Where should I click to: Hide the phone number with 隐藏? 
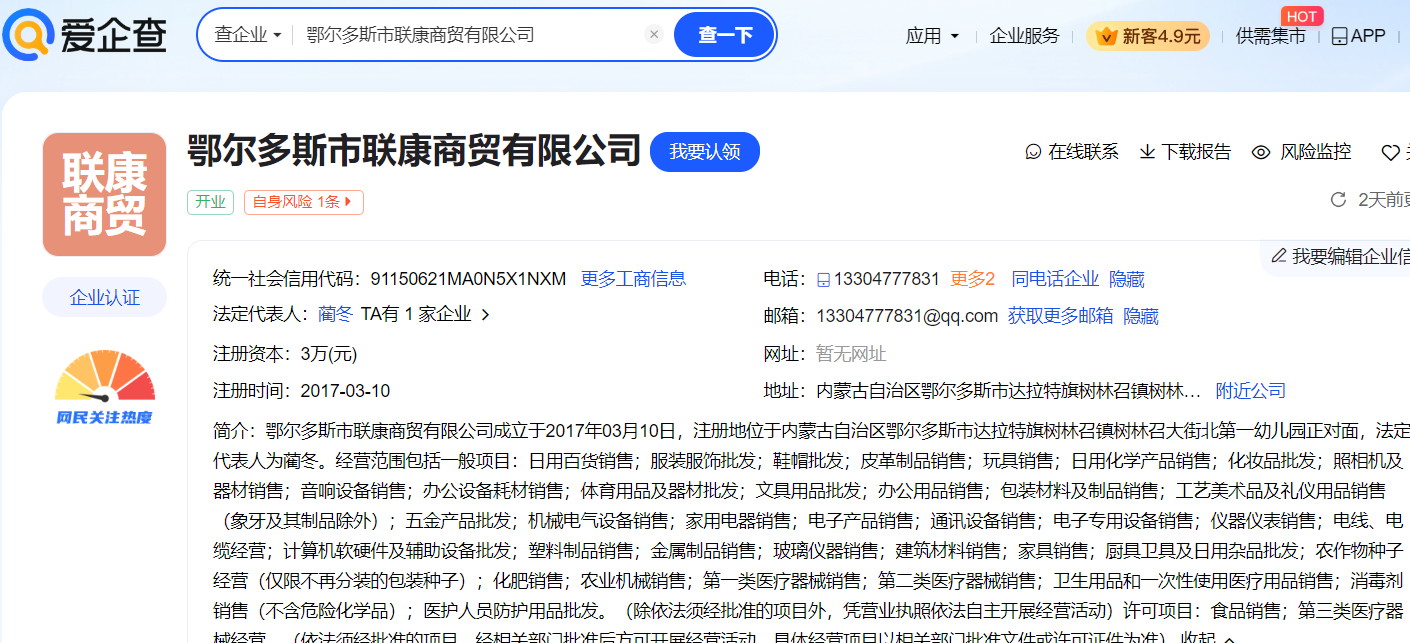1127,280
